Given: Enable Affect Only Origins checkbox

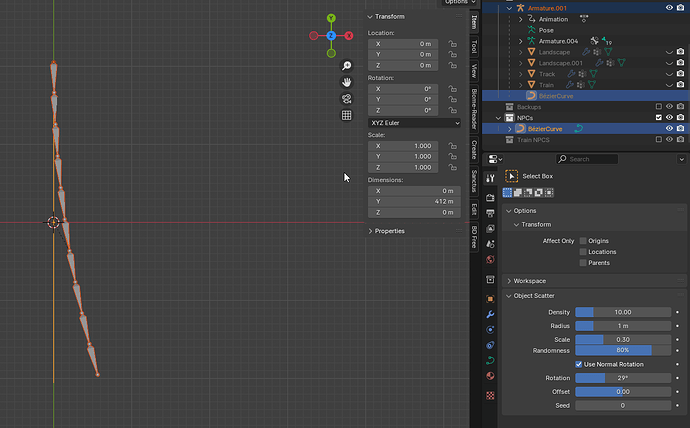Looking at the screenshot, I should pos(583,241).
